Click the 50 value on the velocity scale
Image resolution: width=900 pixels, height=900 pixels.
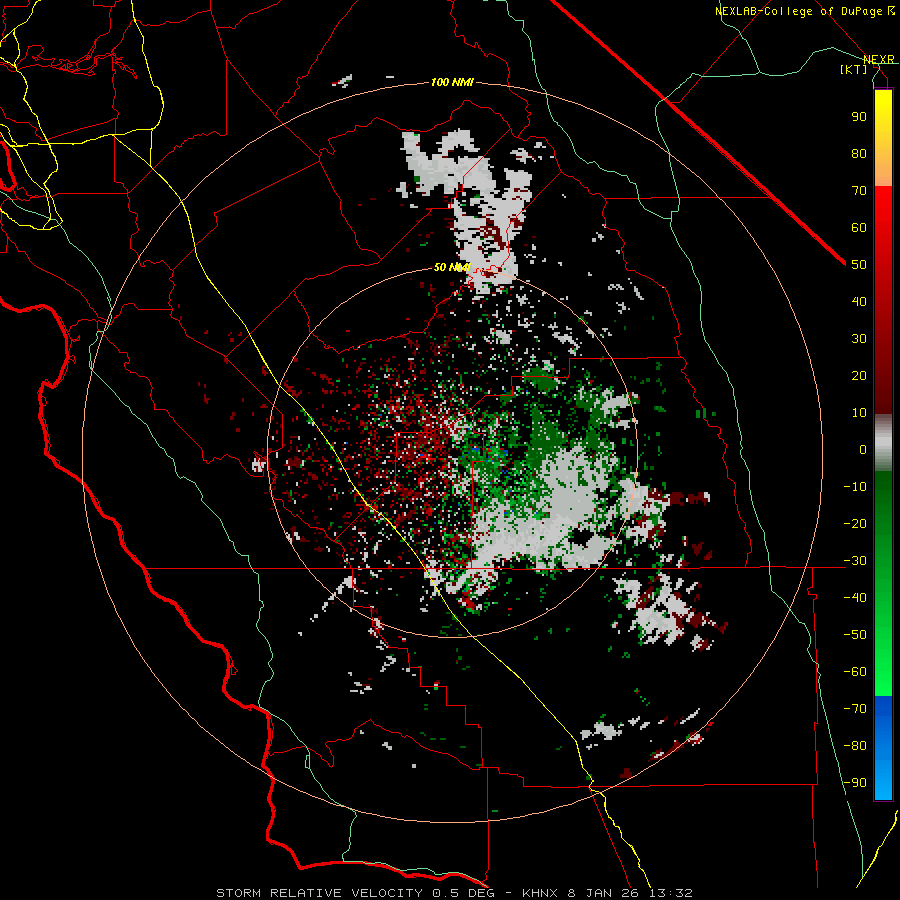click(859, 265)
